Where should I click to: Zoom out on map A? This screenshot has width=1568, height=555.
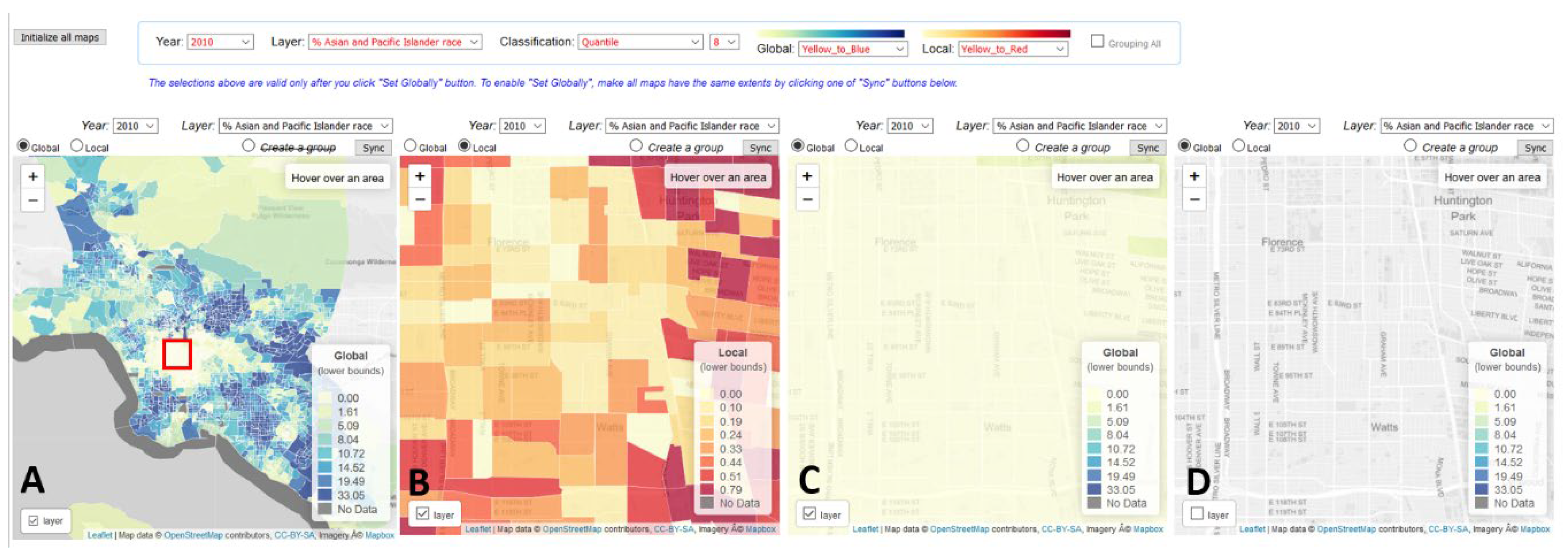pyautogui.click(x=33, y=200)
